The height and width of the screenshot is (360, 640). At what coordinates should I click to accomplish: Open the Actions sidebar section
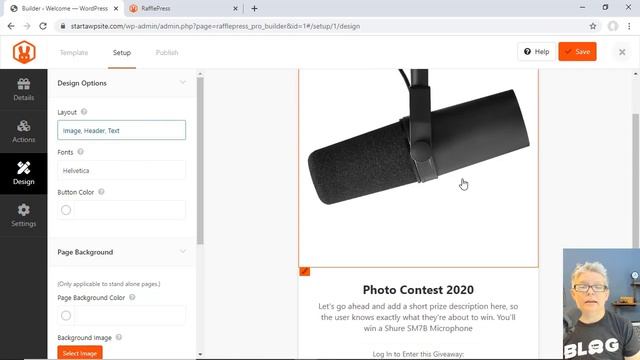coord(24,131)
